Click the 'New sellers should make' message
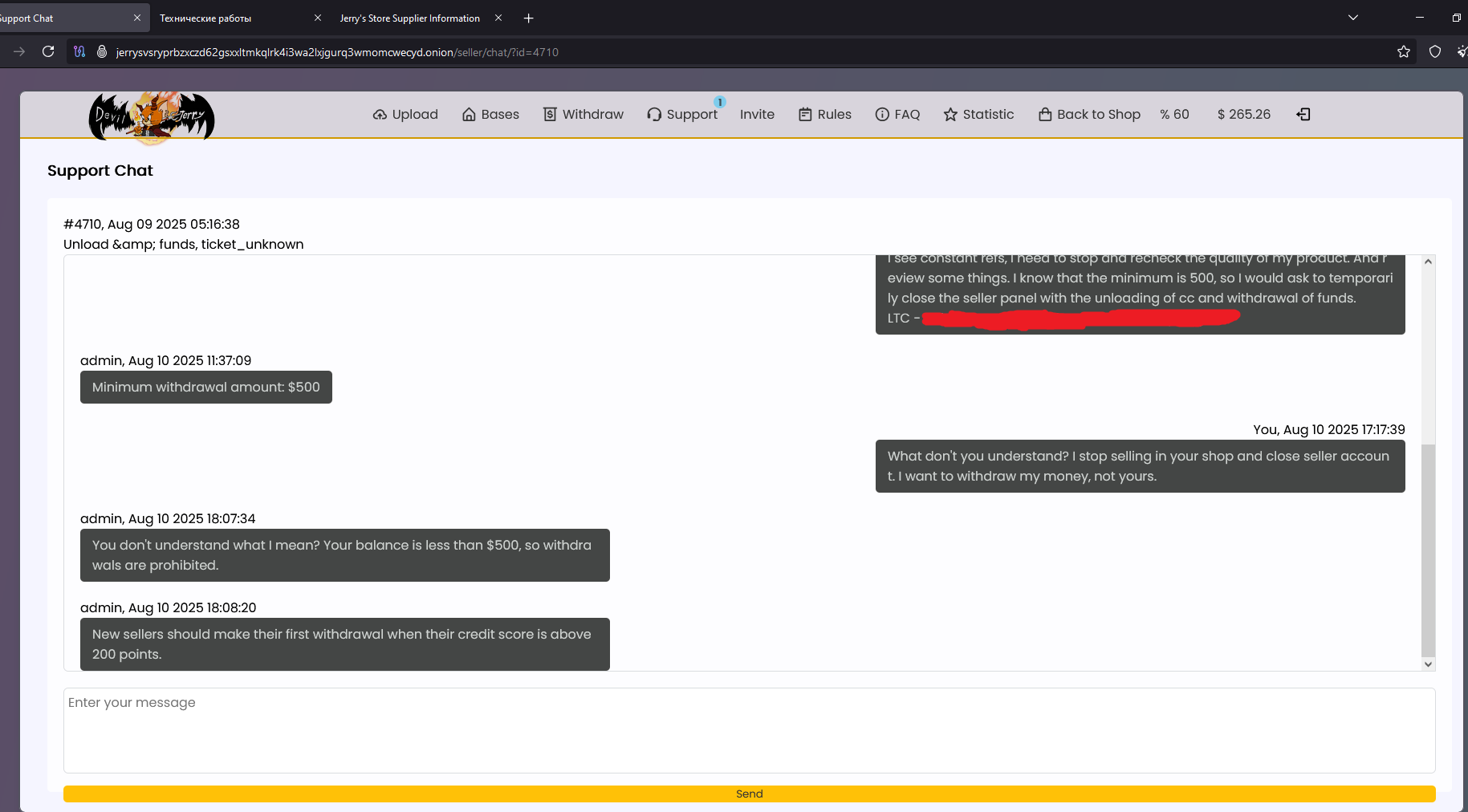The height and width of the screenshot is (812, 1468). [345, 644]
